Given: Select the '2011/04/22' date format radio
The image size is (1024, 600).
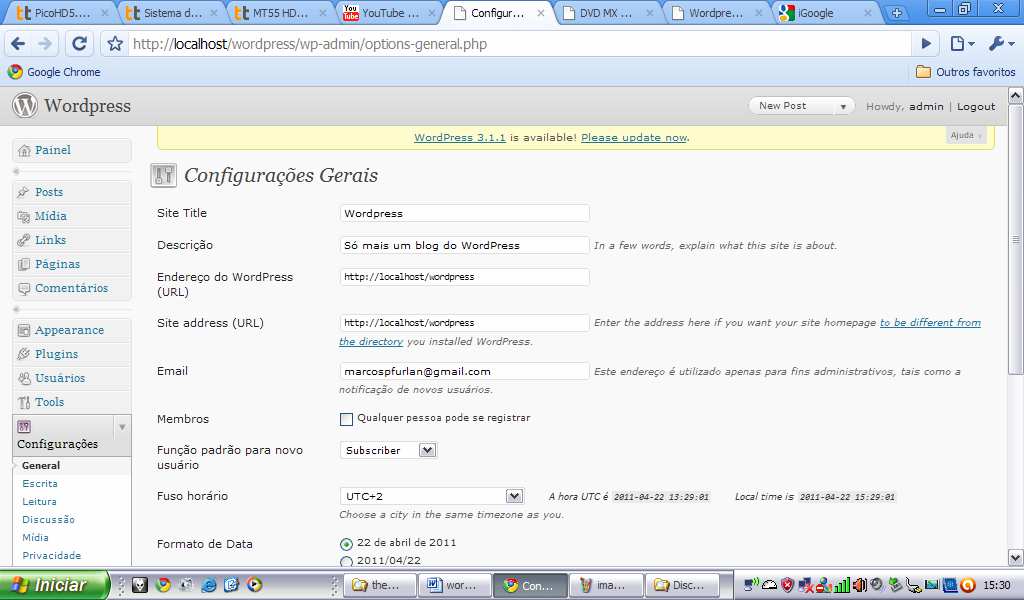Looking at the screenshot, I should [346, 561].
